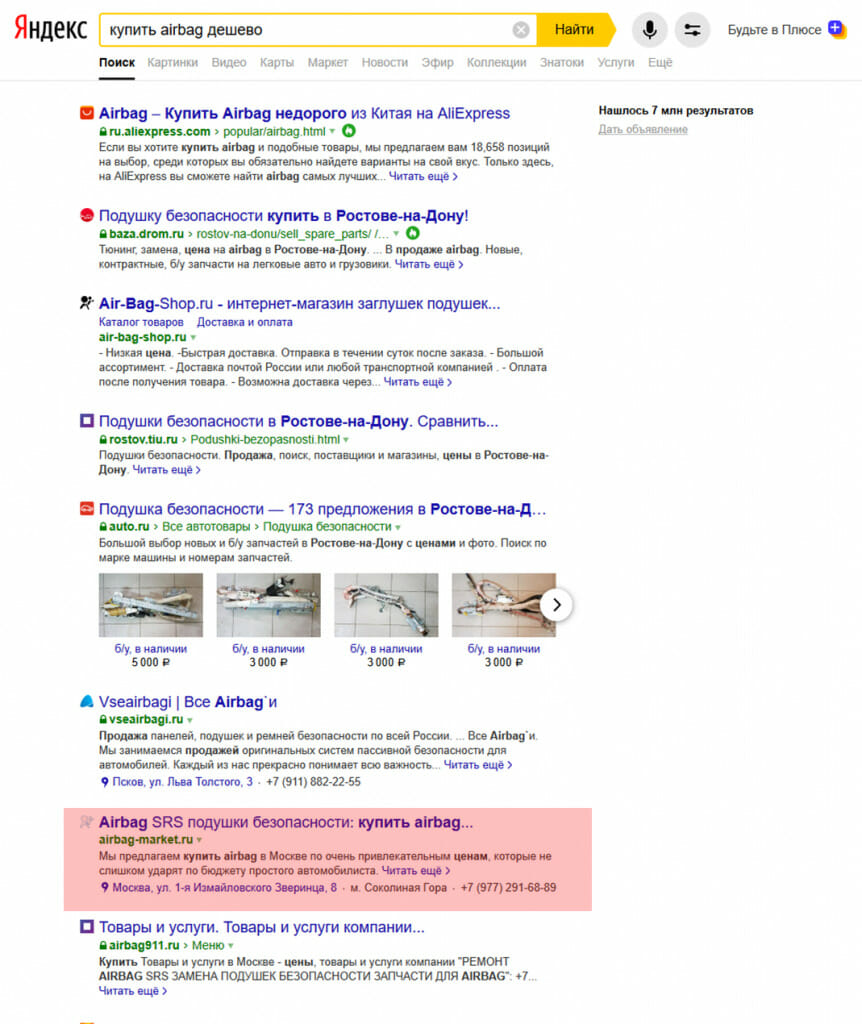Open the dropdown arrow after rostov.tiu.ru URL
862x1024 pixels.
click(x=346, y=440)
